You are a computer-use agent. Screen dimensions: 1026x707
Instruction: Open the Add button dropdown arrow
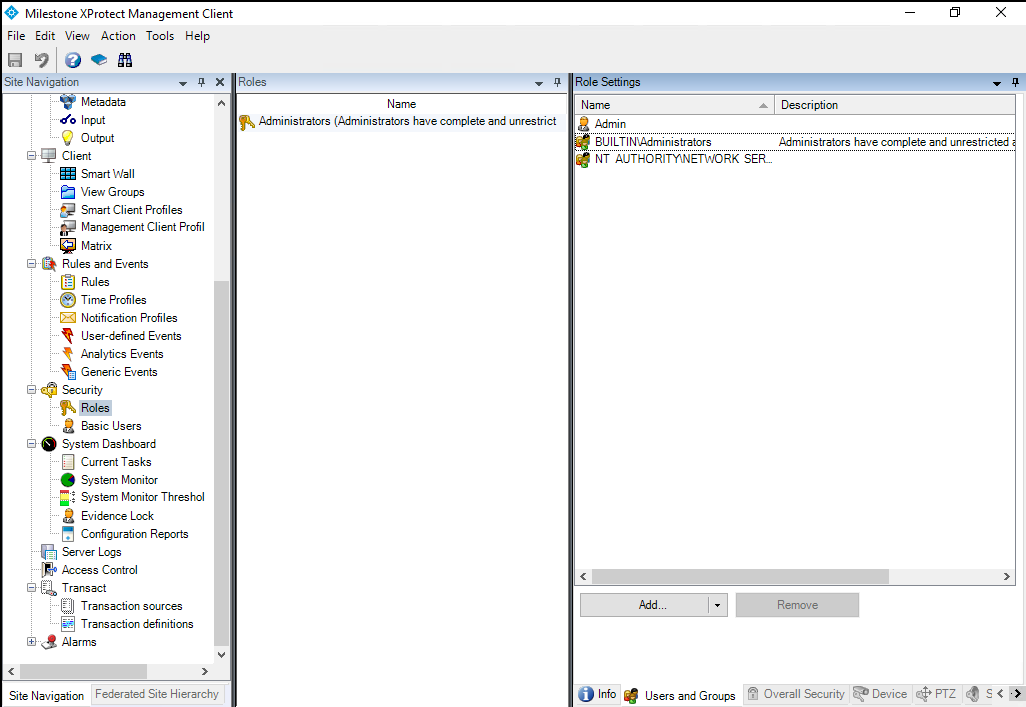pos(718,605)
